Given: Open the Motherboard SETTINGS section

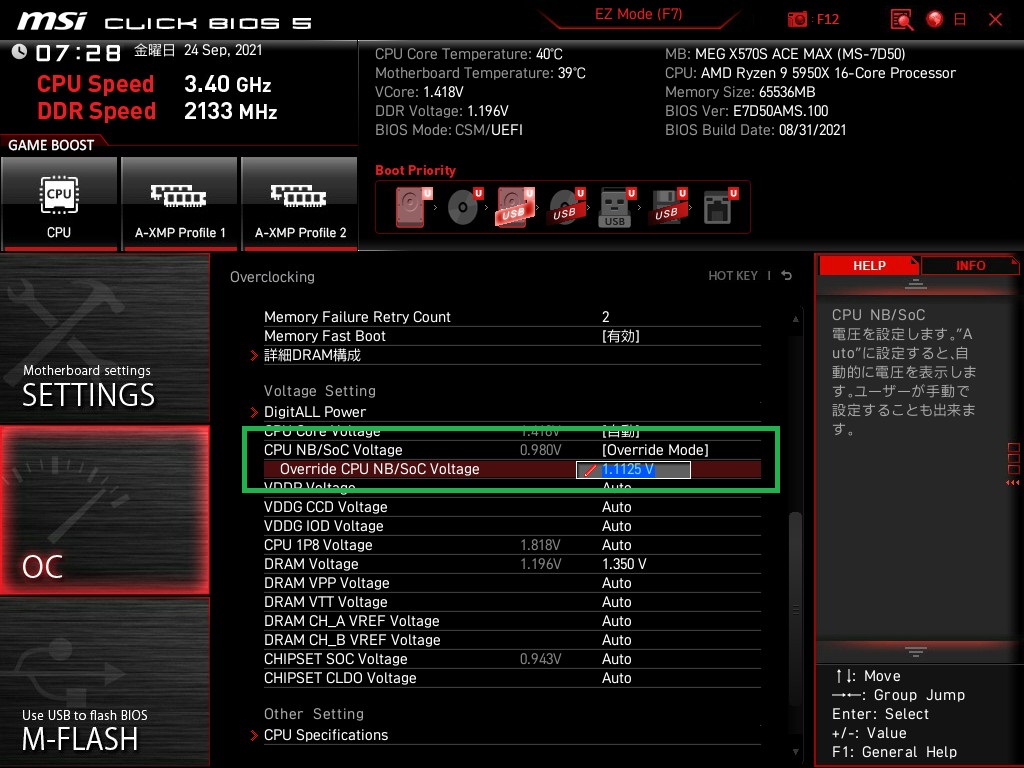Looking at the screenshot, I should pos(104,339).
